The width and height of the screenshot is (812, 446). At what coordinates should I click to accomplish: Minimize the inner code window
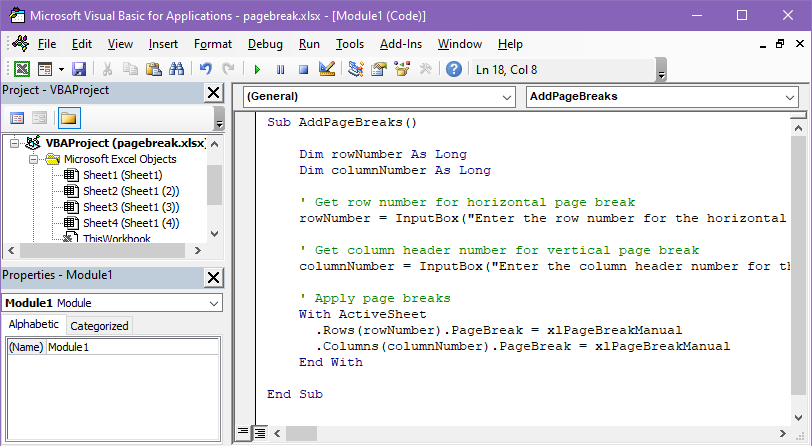pos(762,45)
